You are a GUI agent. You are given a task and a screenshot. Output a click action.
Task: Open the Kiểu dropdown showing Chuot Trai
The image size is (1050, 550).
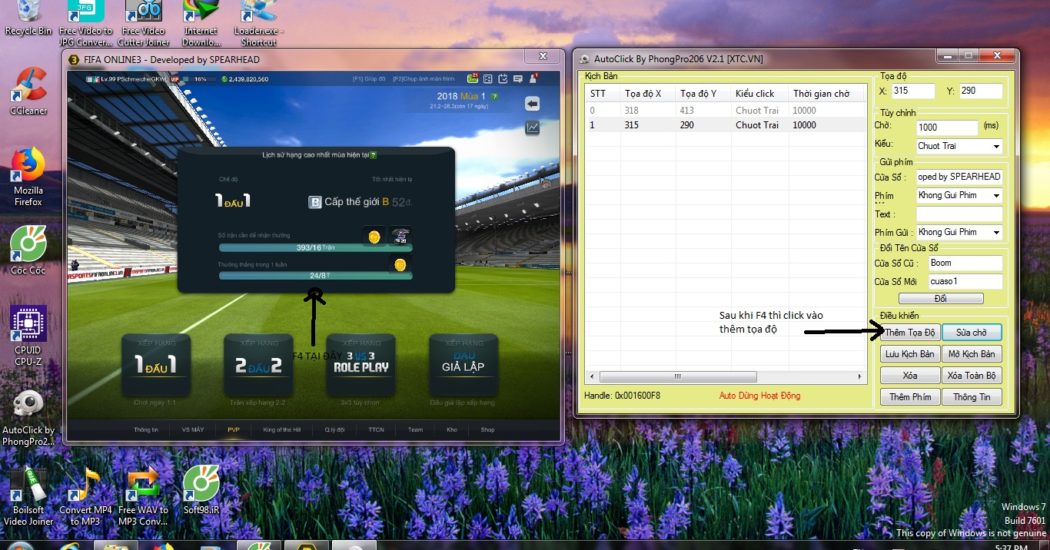pyautogui.click(x=958, y=146)
